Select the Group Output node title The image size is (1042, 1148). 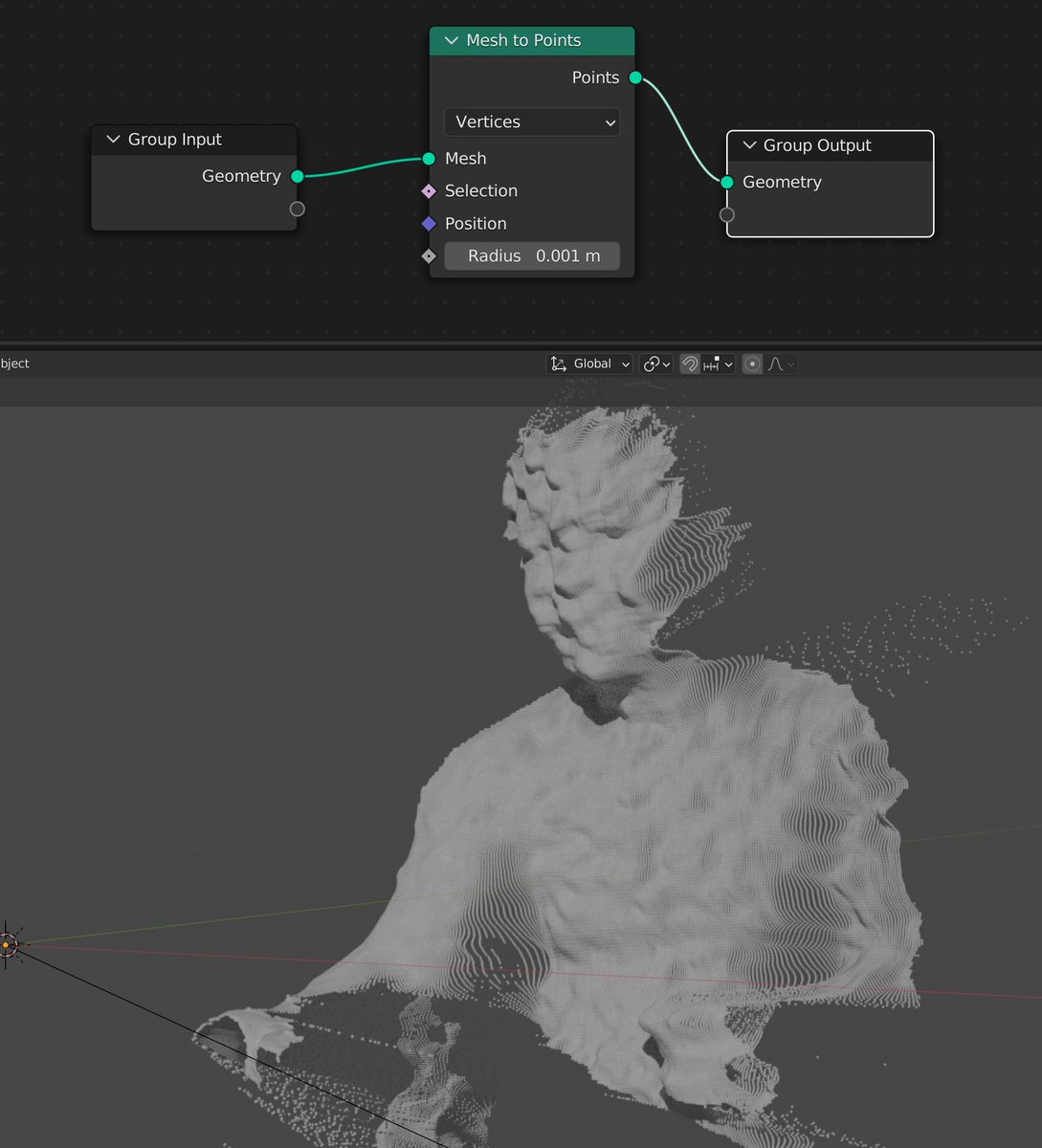pyautogui.click(x=817, y=145)
